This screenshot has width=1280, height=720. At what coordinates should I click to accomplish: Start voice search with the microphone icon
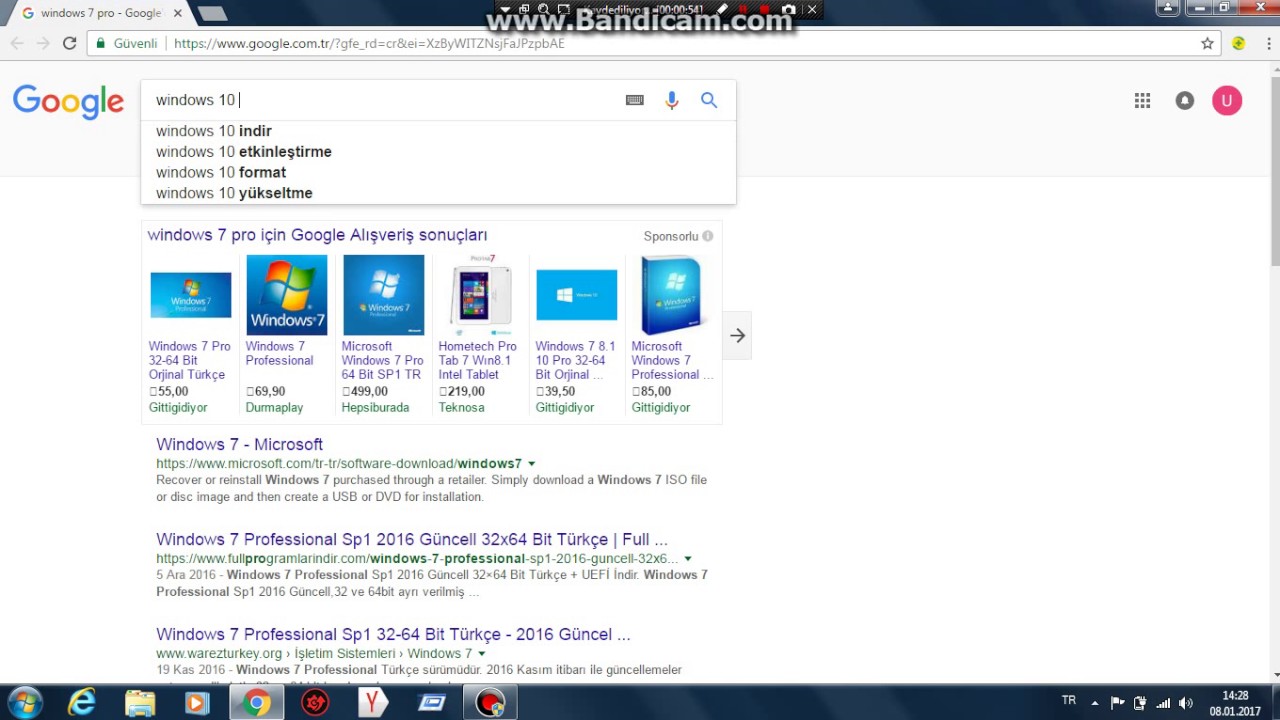pos(672,100)
